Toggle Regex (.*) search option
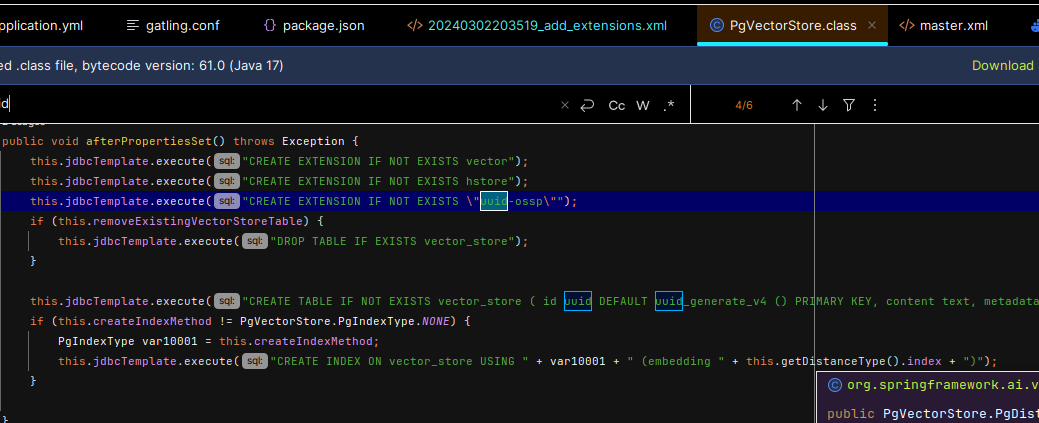1039x423 pixels. (x=669, y=105)
